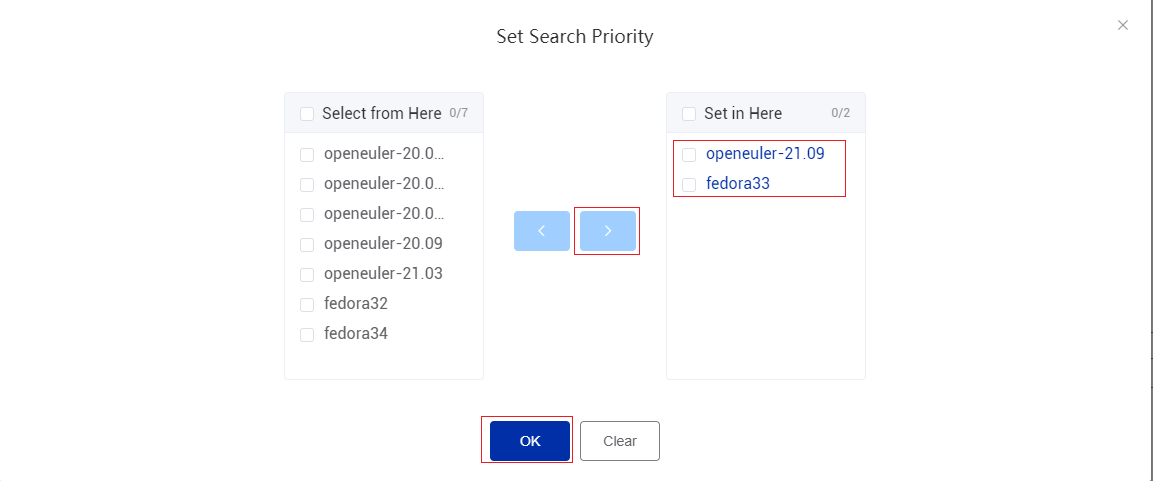Click the move-right arrow transfer button

[x=608, y=231]
